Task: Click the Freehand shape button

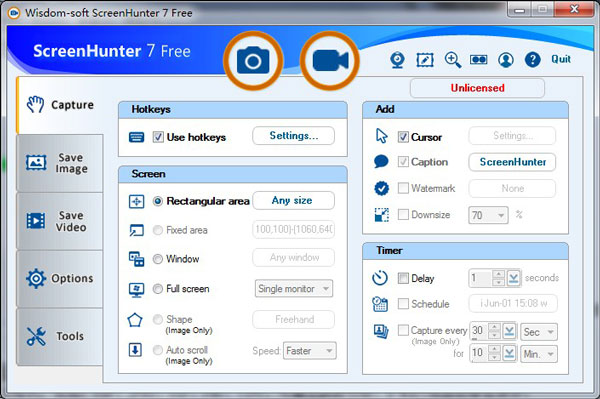Action: (293, 319)
